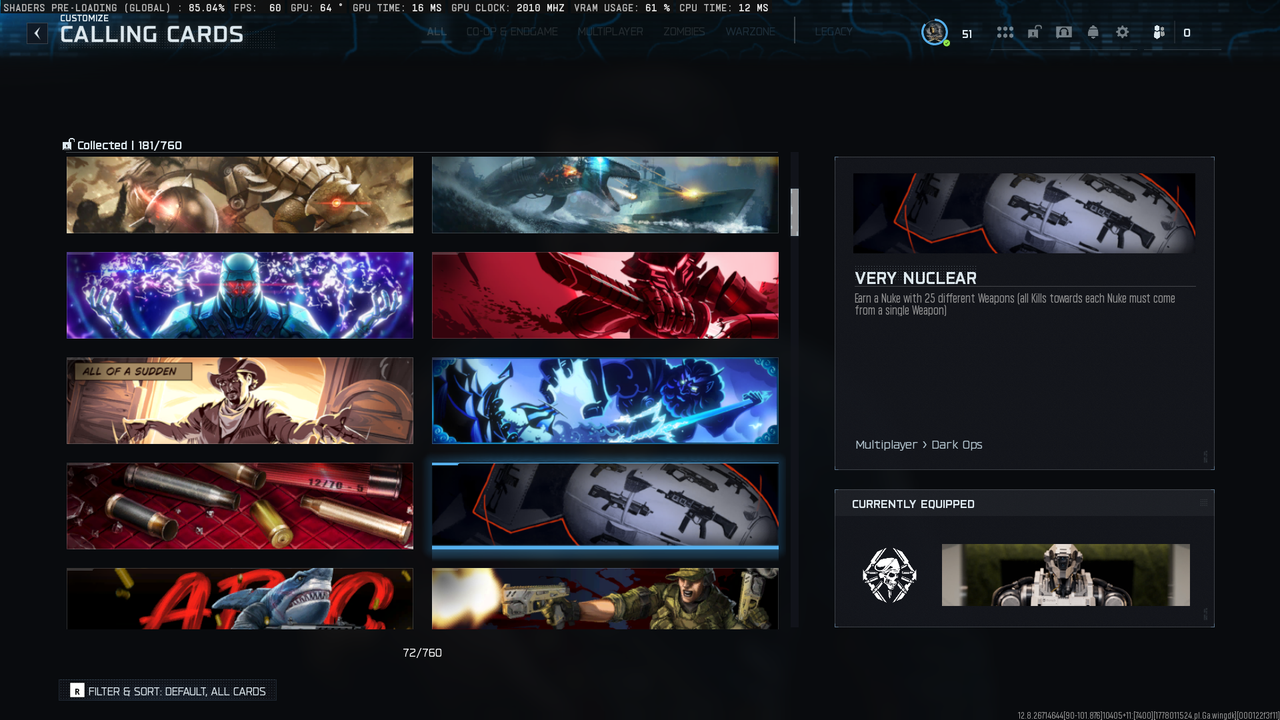Select the whale and warship calling card
The height and width of the screenshot is (720, 1280).
tap(605, 194)
